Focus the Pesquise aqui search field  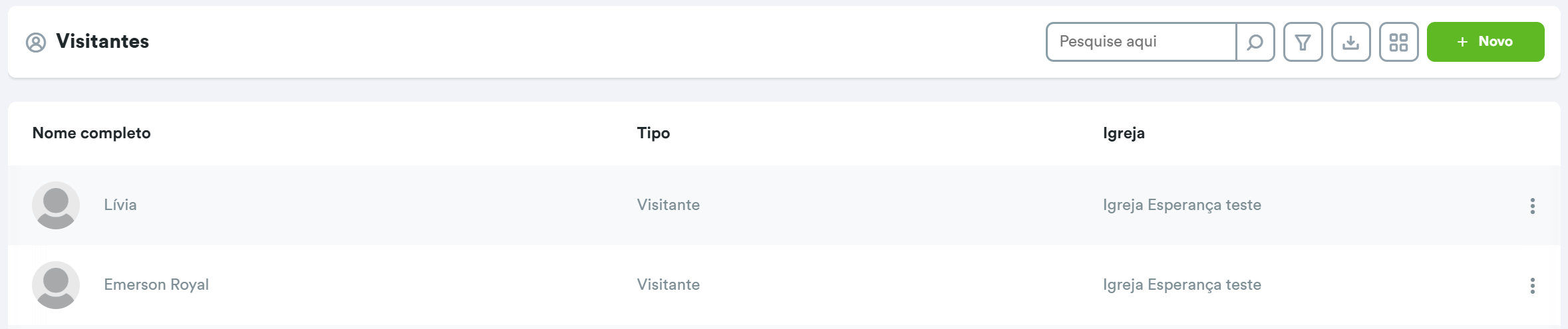tap(1140, 42)
